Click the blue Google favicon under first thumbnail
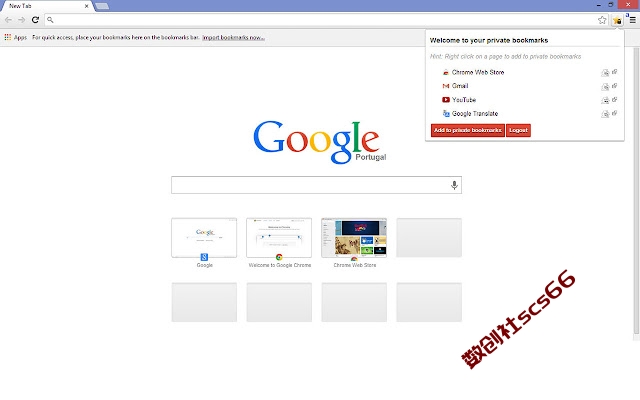This screenshot has height=400, width=640. pyautogui.click(x=204, y=257)
